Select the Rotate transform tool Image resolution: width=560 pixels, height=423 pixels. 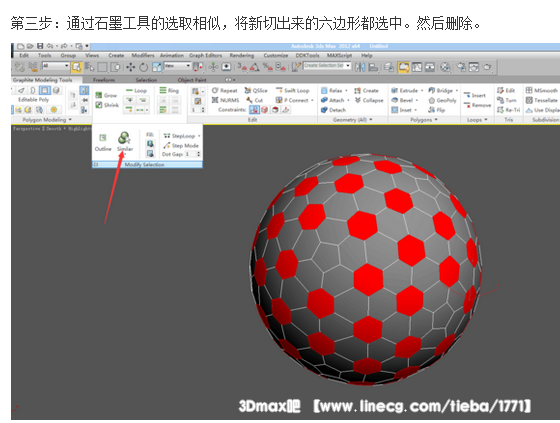(x=143, y=67)
